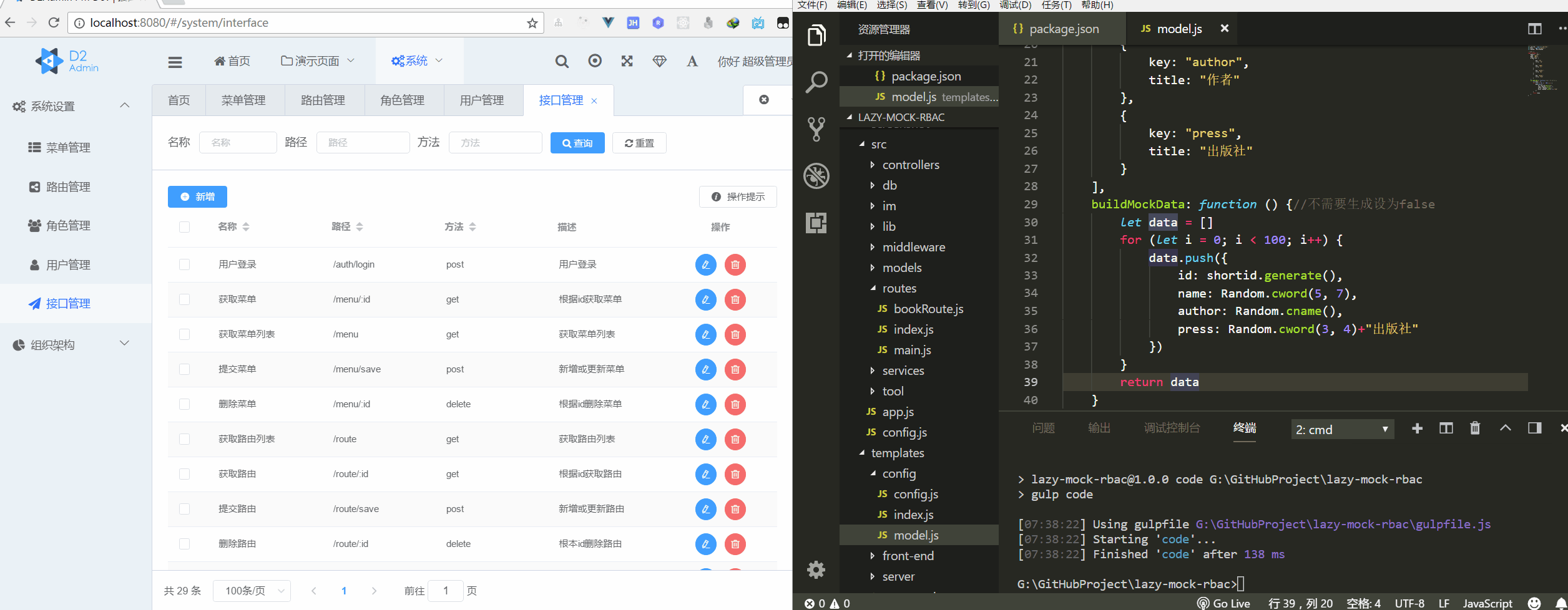Screen dimensions: 1568x610
Task: Click the 新增 add button
Action: click(197, 196)
